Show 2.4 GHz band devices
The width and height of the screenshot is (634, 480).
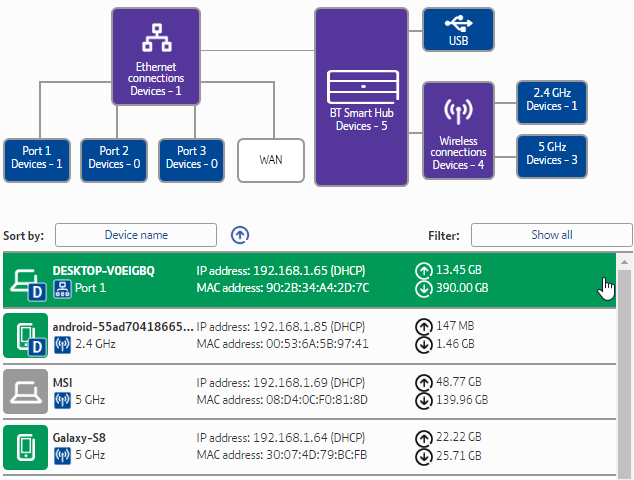pyautogui.click(x=552, y=101)
